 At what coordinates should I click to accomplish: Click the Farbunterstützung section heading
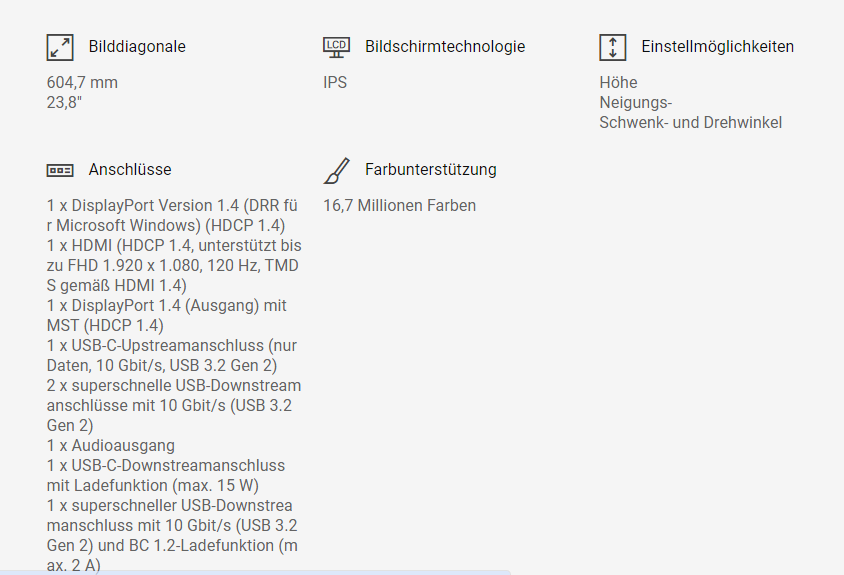pos(431,170)
